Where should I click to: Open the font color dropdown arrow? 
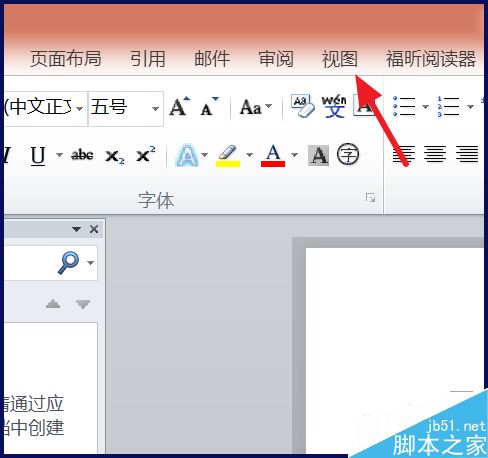(294, 155)
